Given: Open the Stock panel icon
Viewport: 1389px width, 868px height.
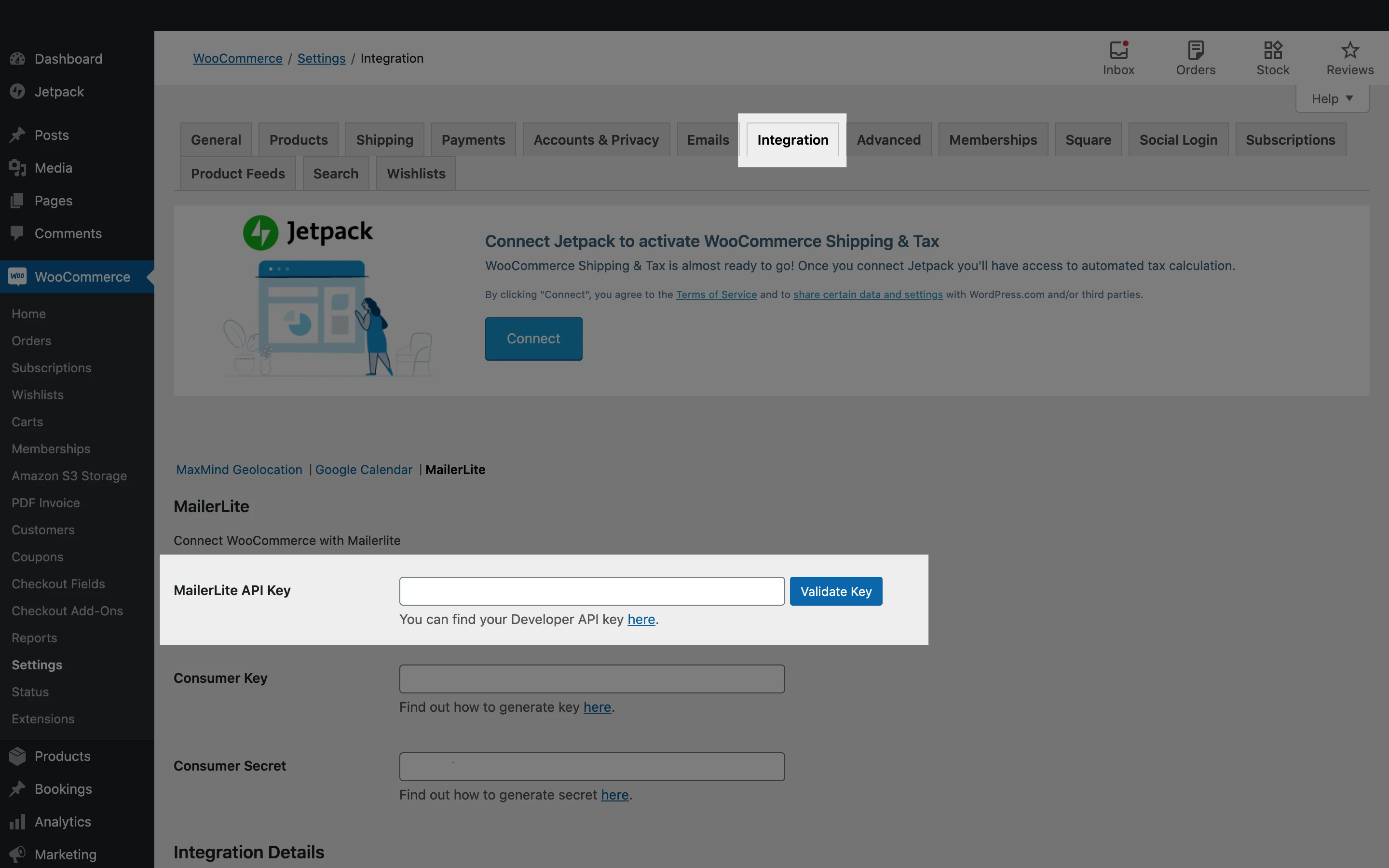Looking at the screenshot, I should 1272,51.
